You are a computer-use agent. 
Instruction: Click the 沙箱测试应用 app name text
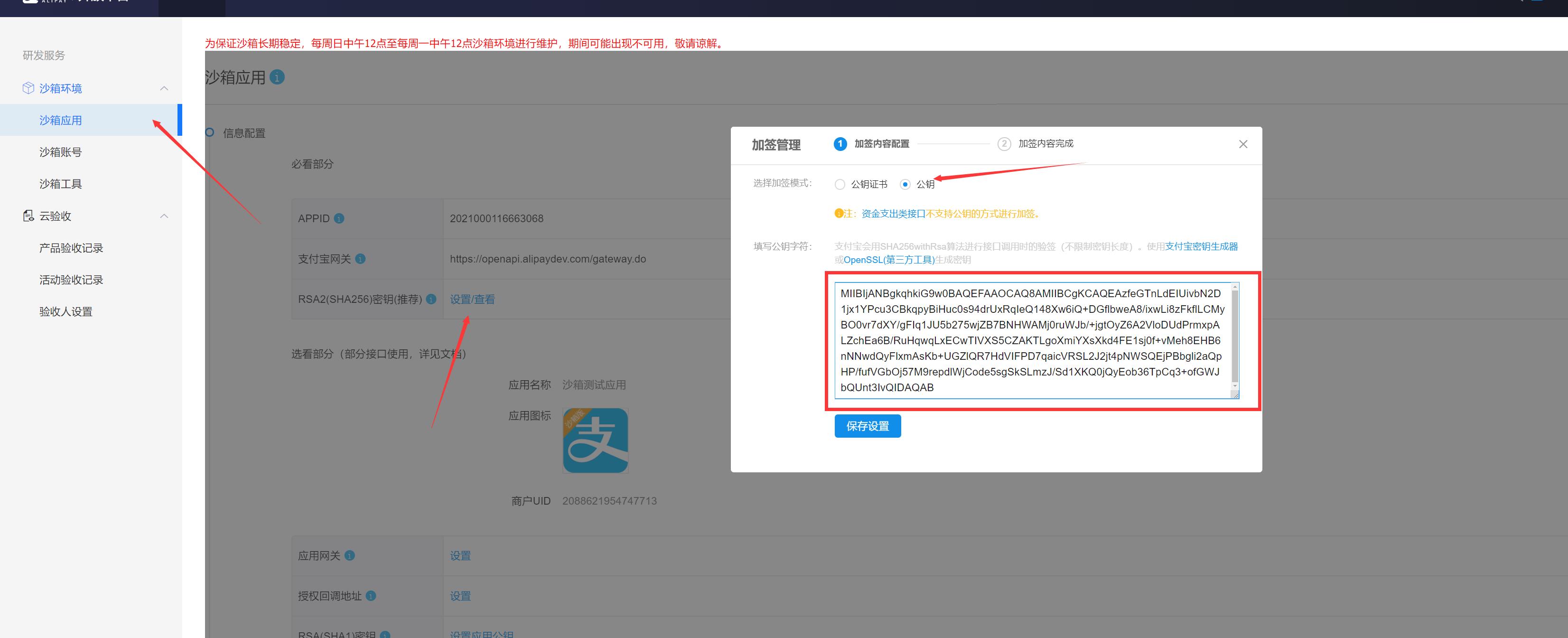coord(594,385)
